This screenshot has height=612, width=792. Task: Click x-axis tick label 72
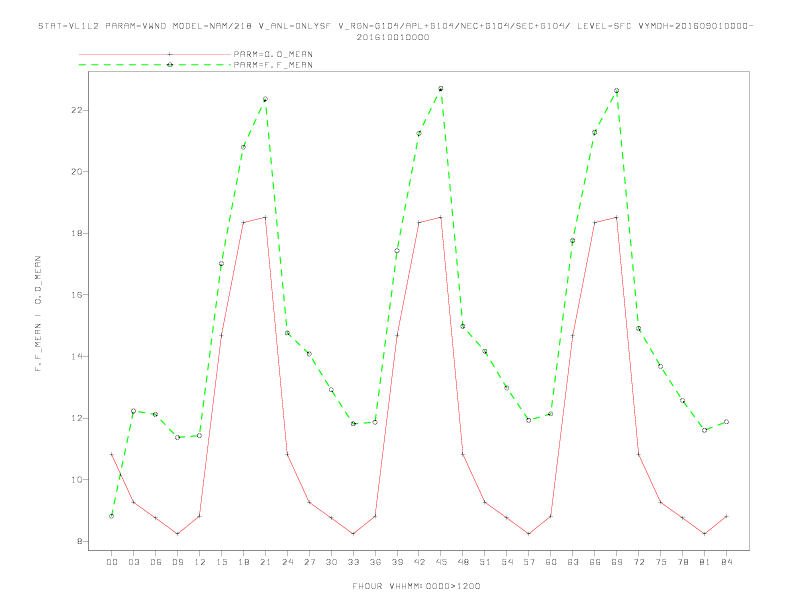(x=638, y=562)
